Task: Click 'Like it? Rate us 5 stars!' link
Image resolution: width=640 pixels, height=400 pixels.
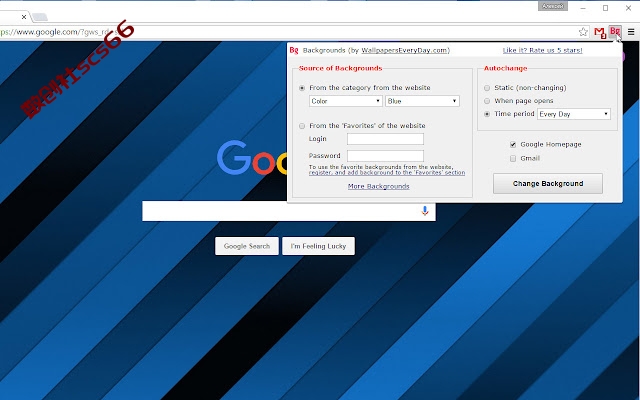Action: click(x=542, y=50)
